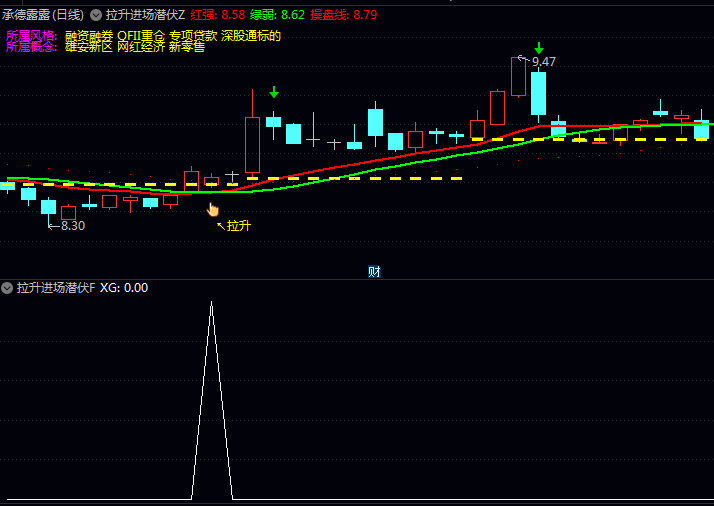This screenshot has height=506, width=714.
Task: Open the 雄安新区 concept tag
Action: tap(89, 47)
